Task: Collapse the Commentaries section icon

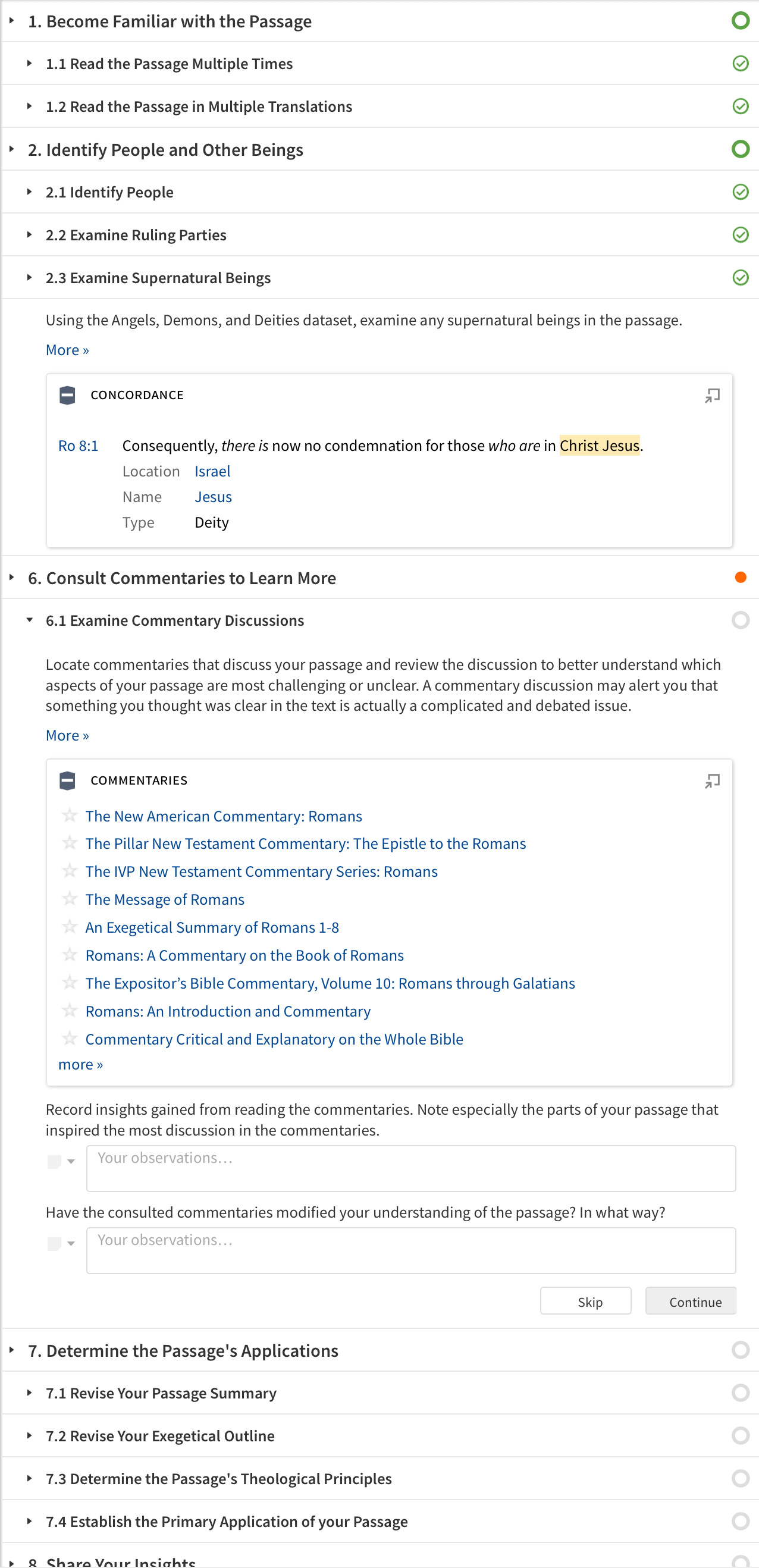Action: pyautogui.click(x=68, y=781)
